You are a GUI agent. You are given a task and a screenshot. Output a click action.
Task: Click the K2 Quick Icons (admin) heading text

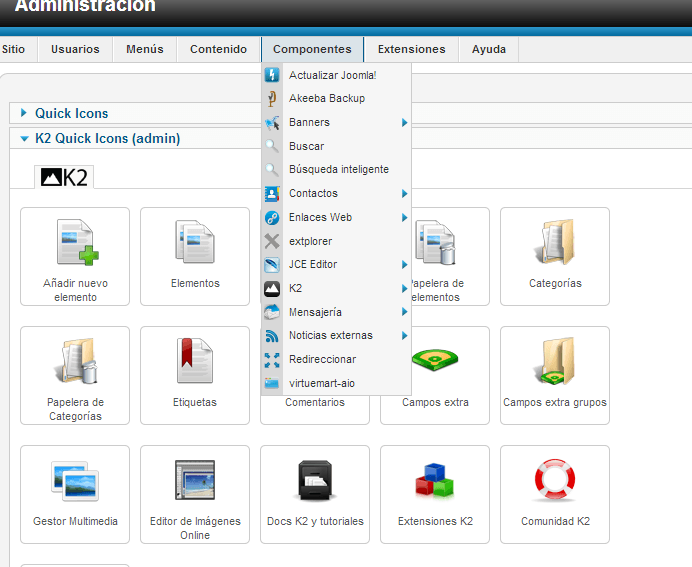(x=108, y=139)
